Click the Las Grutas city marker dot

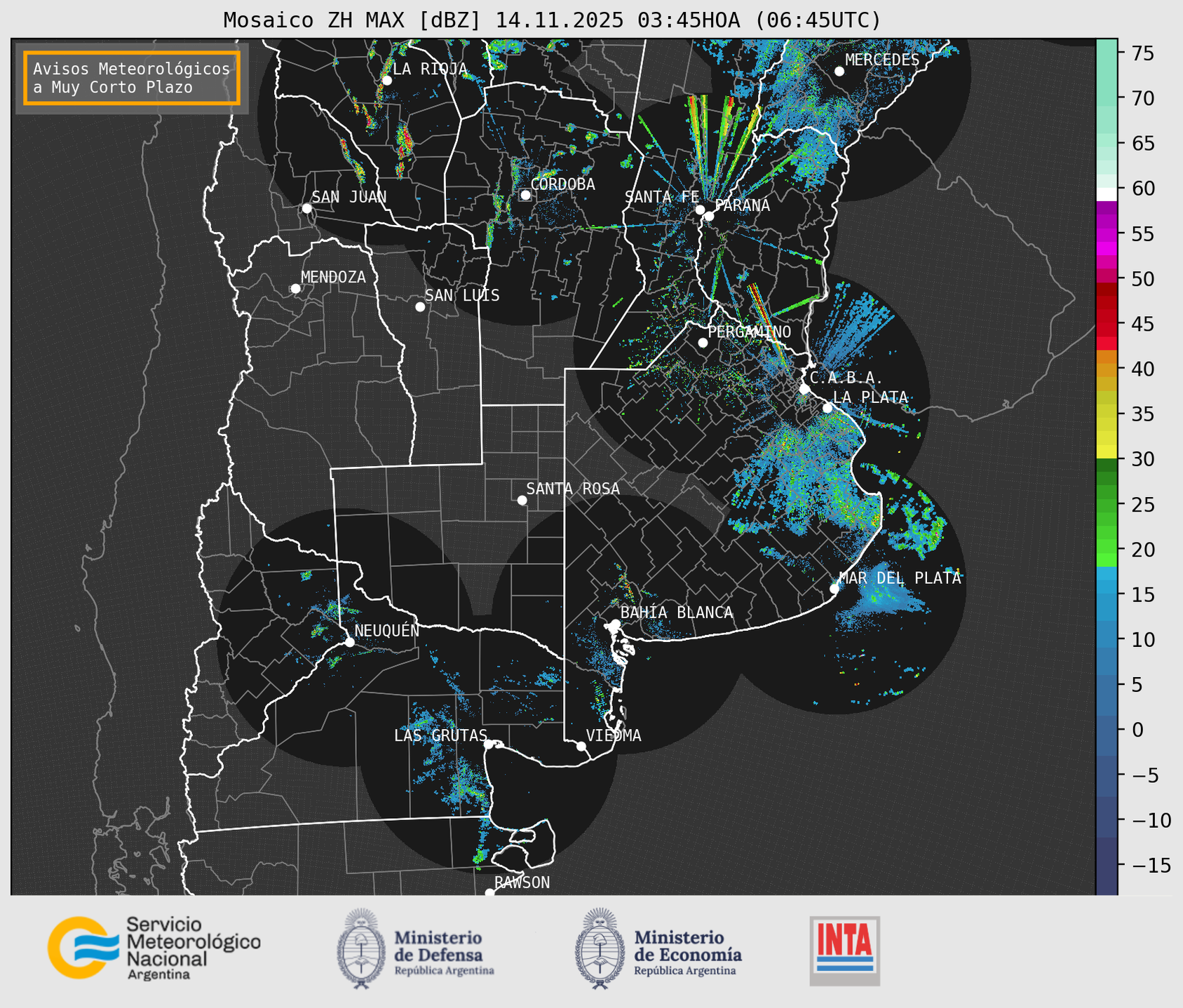[x=489, y=744]
